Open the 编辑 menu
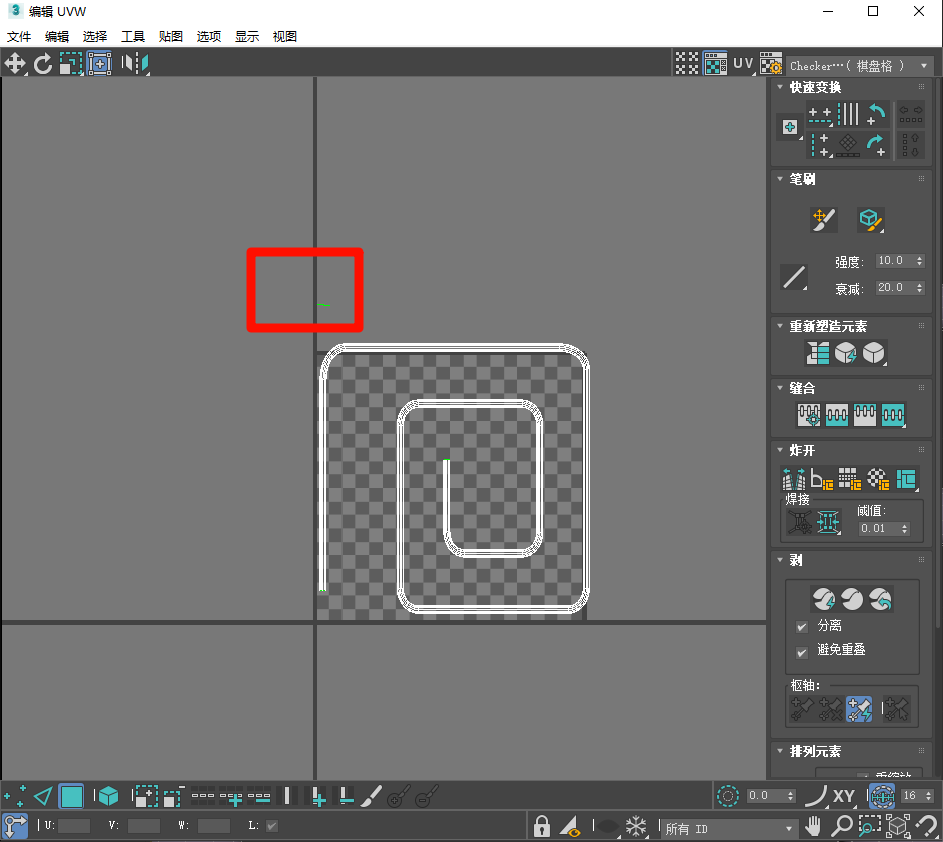943x842 pixels. pos(57,37)
